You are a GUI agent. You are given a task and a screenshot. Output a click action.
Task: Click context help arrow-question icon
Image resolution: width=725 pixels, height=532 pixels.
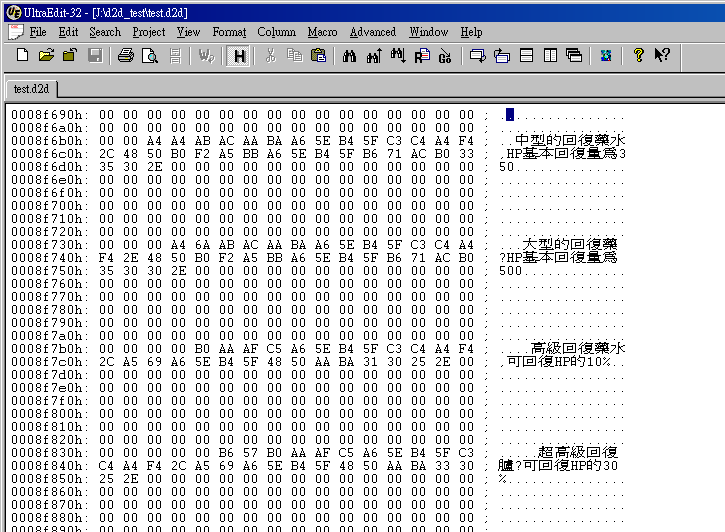(662, 55)
